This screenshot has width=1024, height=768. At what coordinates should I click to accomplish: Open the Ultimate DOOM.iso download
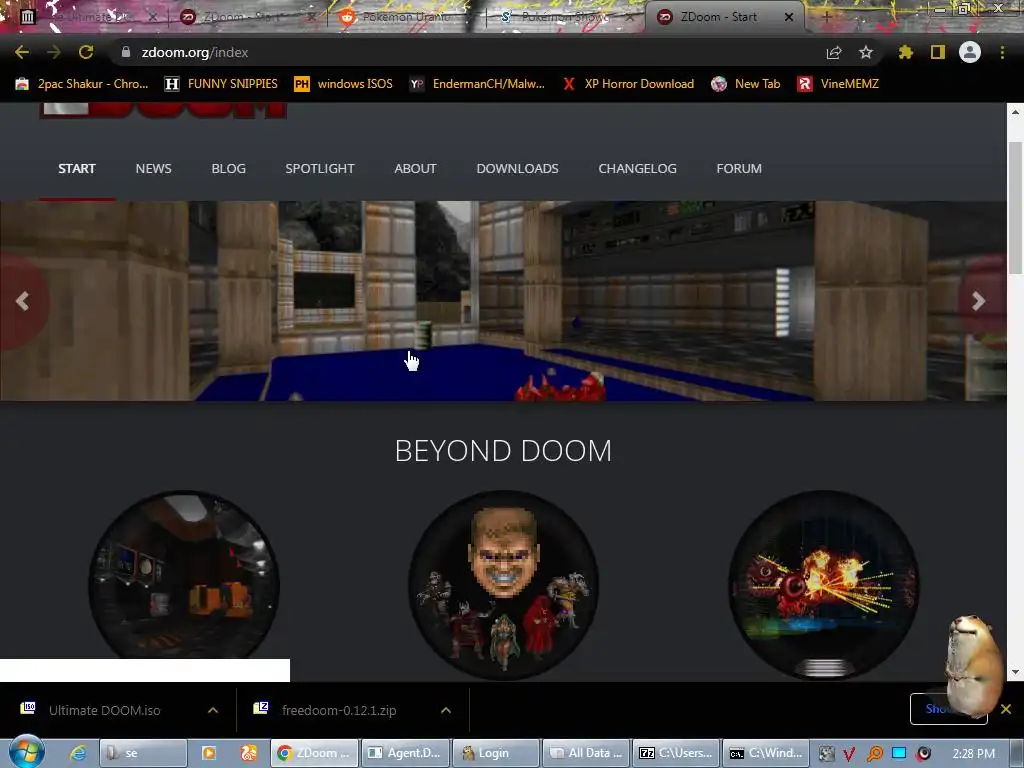click(104, 710)
